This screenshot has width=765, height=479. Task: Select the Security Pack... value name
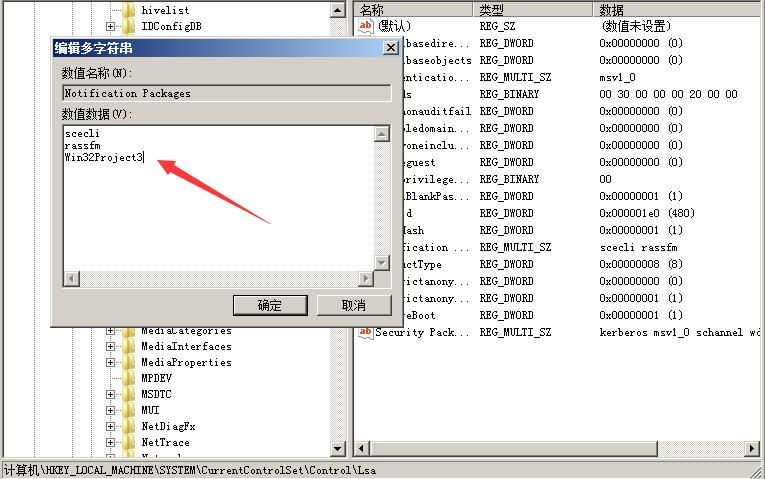pyautogui.click(x=422, y=332)
